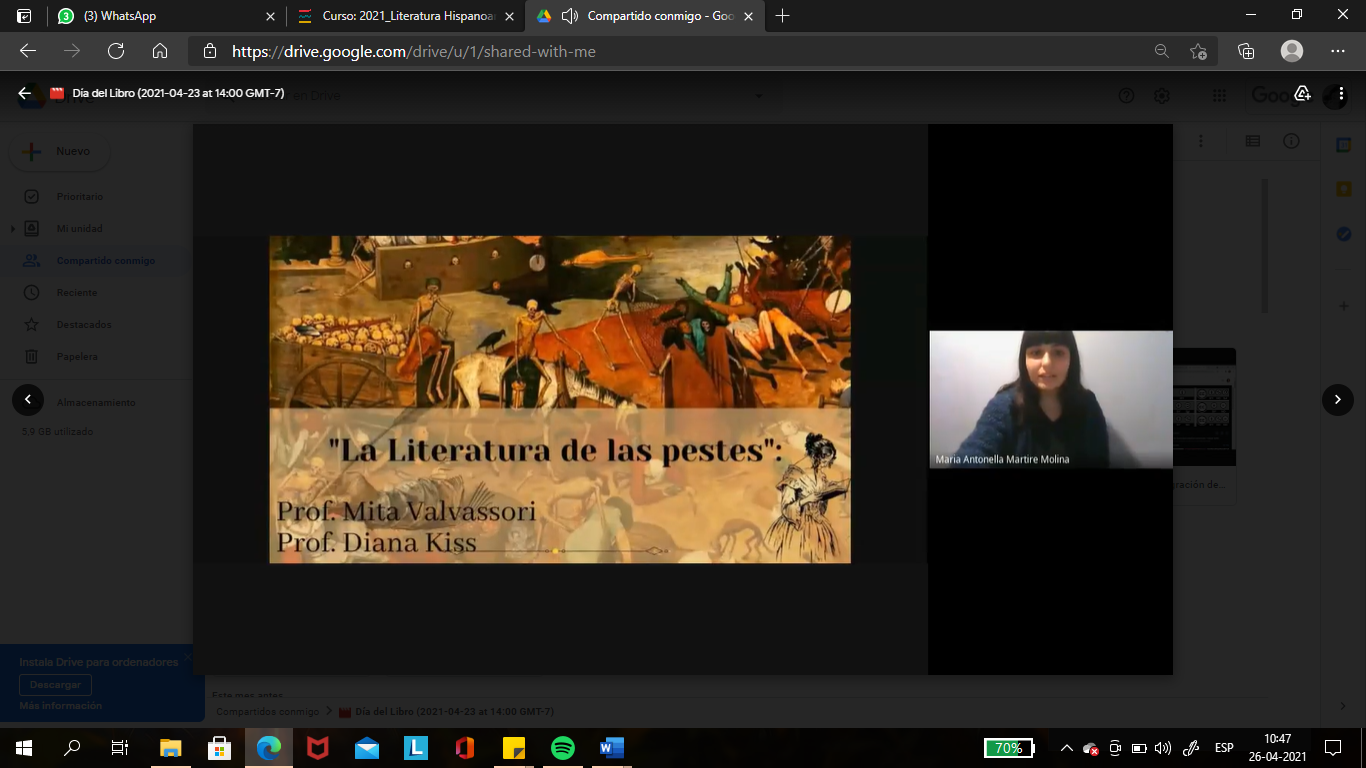Screen dimensions: 1366x768
Task: Open Almacenamiento in sidebar
Action: [95, 403]
